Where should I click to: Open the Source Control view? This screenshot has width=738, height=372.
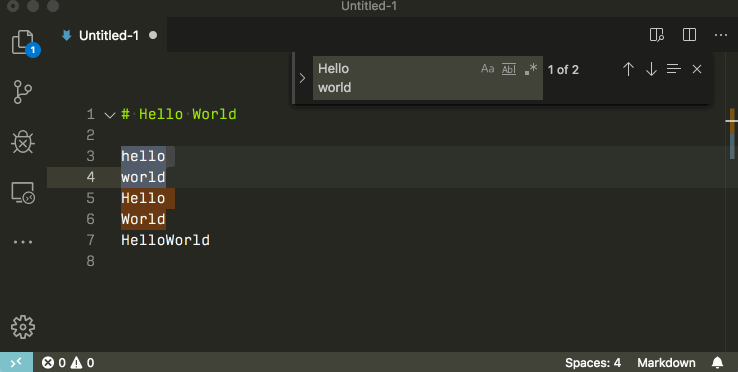[x=23, y=92]
